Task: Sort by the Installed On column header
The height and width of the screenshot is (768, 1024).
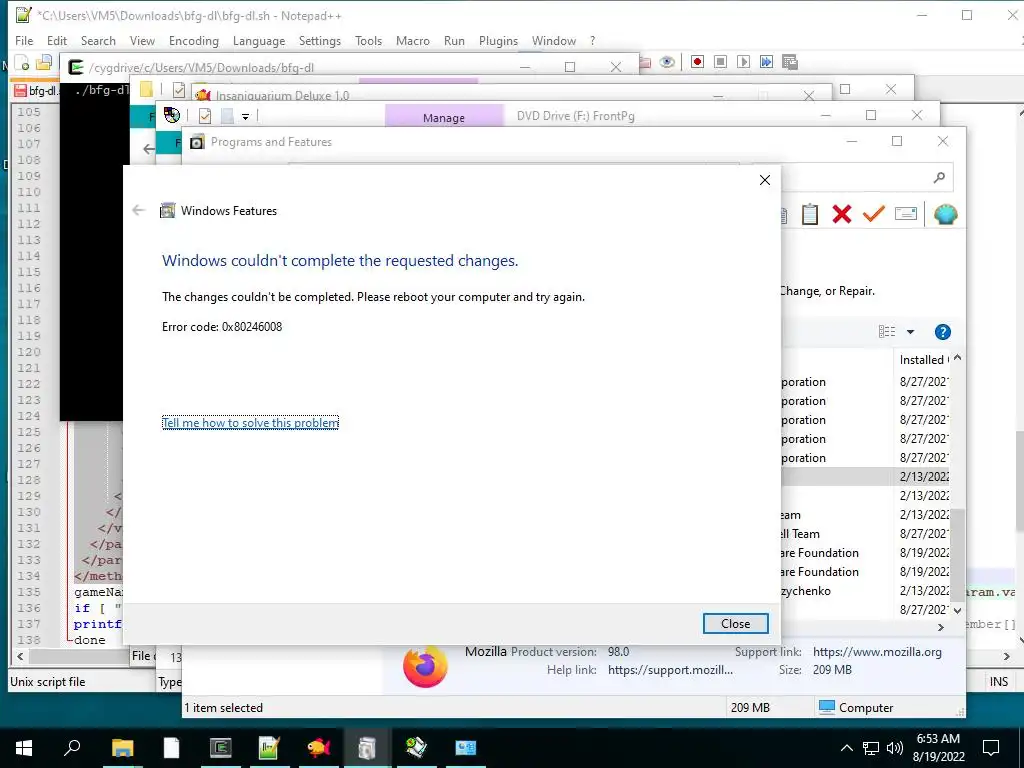Action: 923,359
